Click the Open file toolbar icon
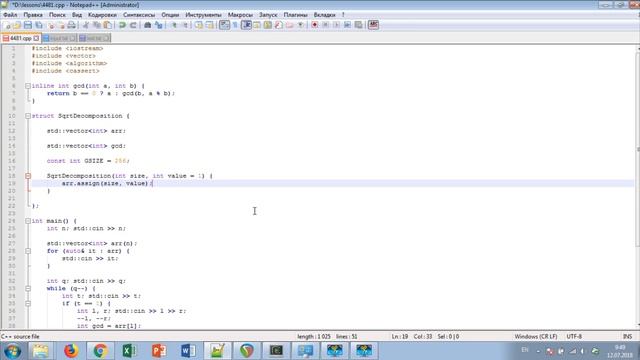Viewport: 640px width, 360px height. click(17, 25)
